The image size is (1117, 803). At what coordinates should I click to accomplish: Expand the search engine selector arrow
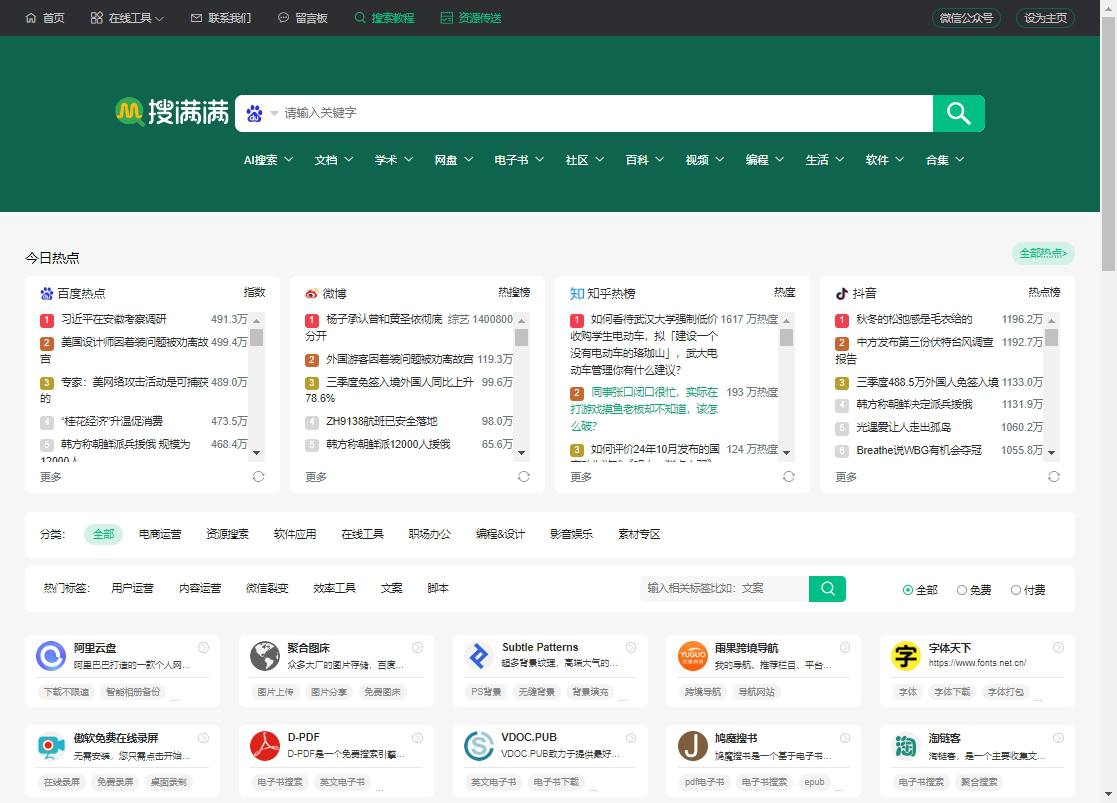click(274, 113)
